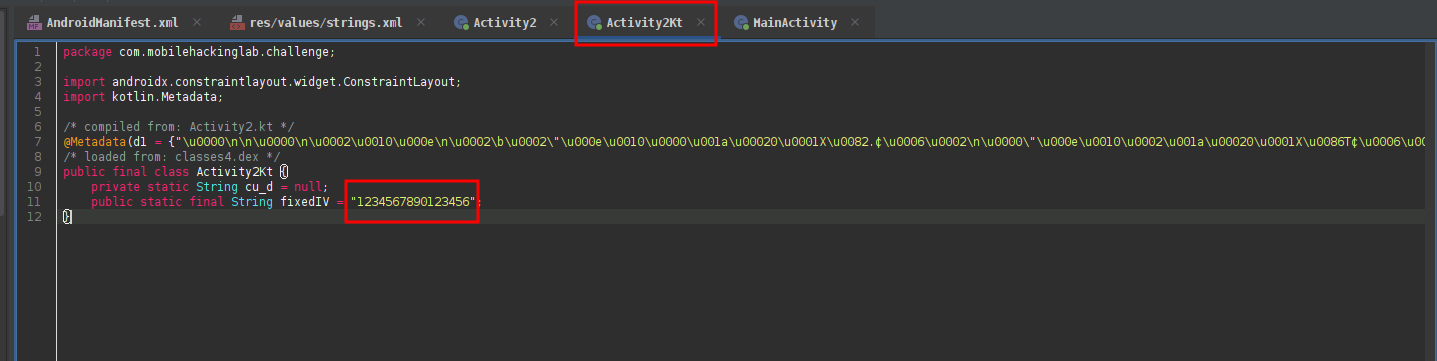The width and height of the screenshot is (1437, 361).
Task: Click the Activity2Kt class name in the declaration
Action: coord(235,172)
